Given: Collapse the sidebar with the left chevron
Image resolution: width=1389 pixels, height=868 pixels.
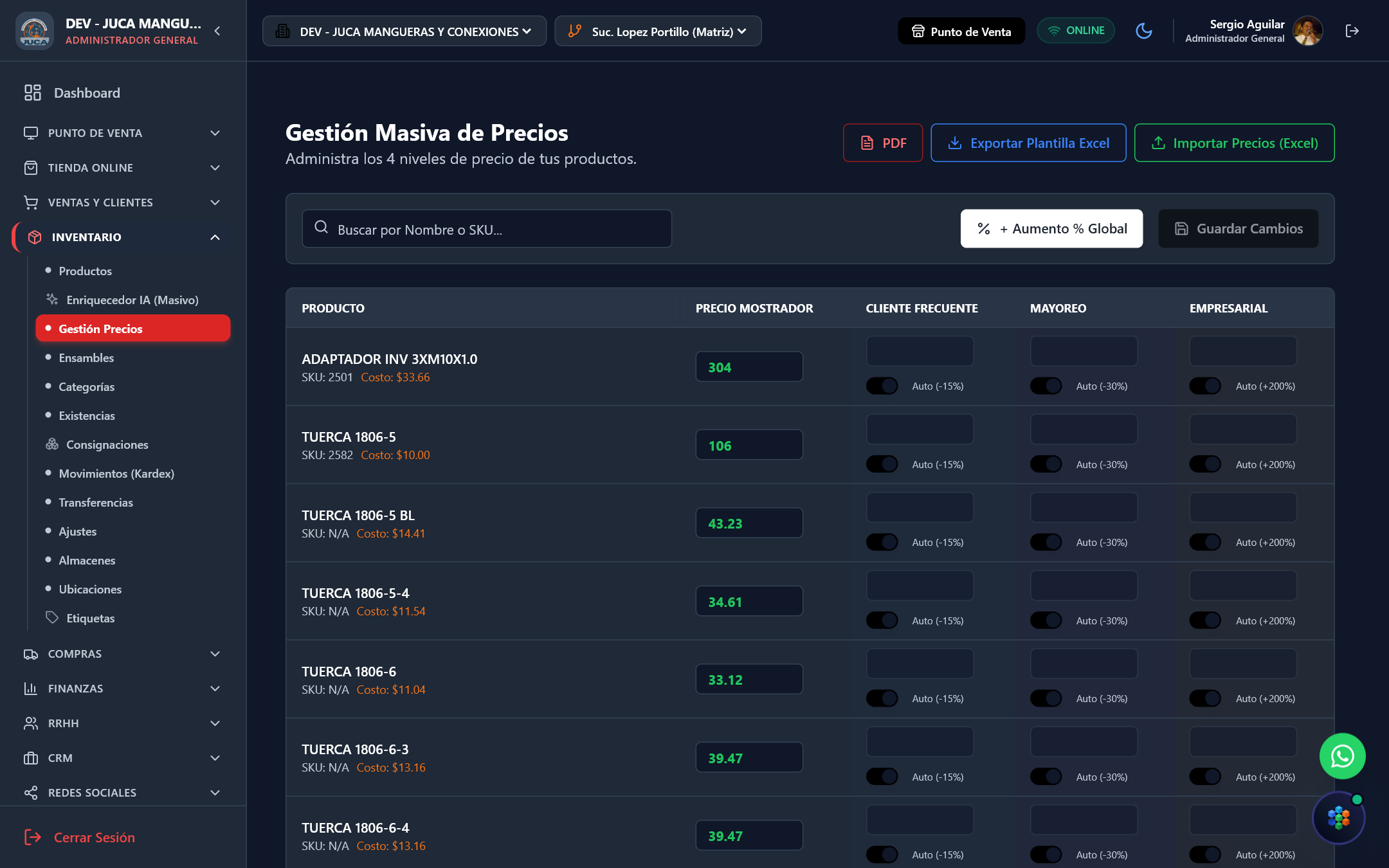Looking at the screenshot, I should pyautogui.click(x=217, y=31).
